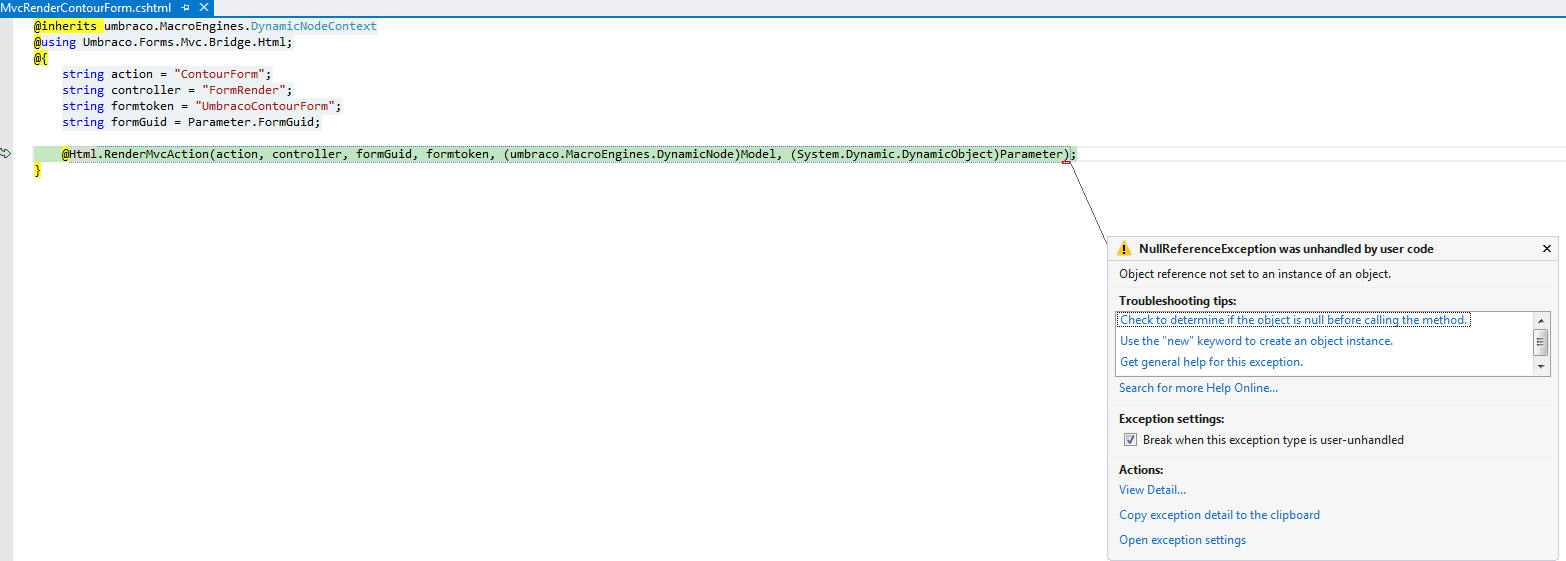Close the NullReferenceException popup
The image size is (1566, 561).
click(x=1546, y=249)
